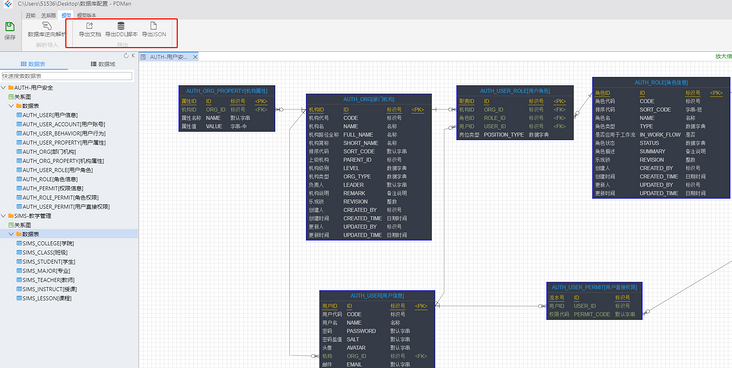Click the Export JSON (导出JSON) icon
The image size is (732, 368).
coord(154,26)
